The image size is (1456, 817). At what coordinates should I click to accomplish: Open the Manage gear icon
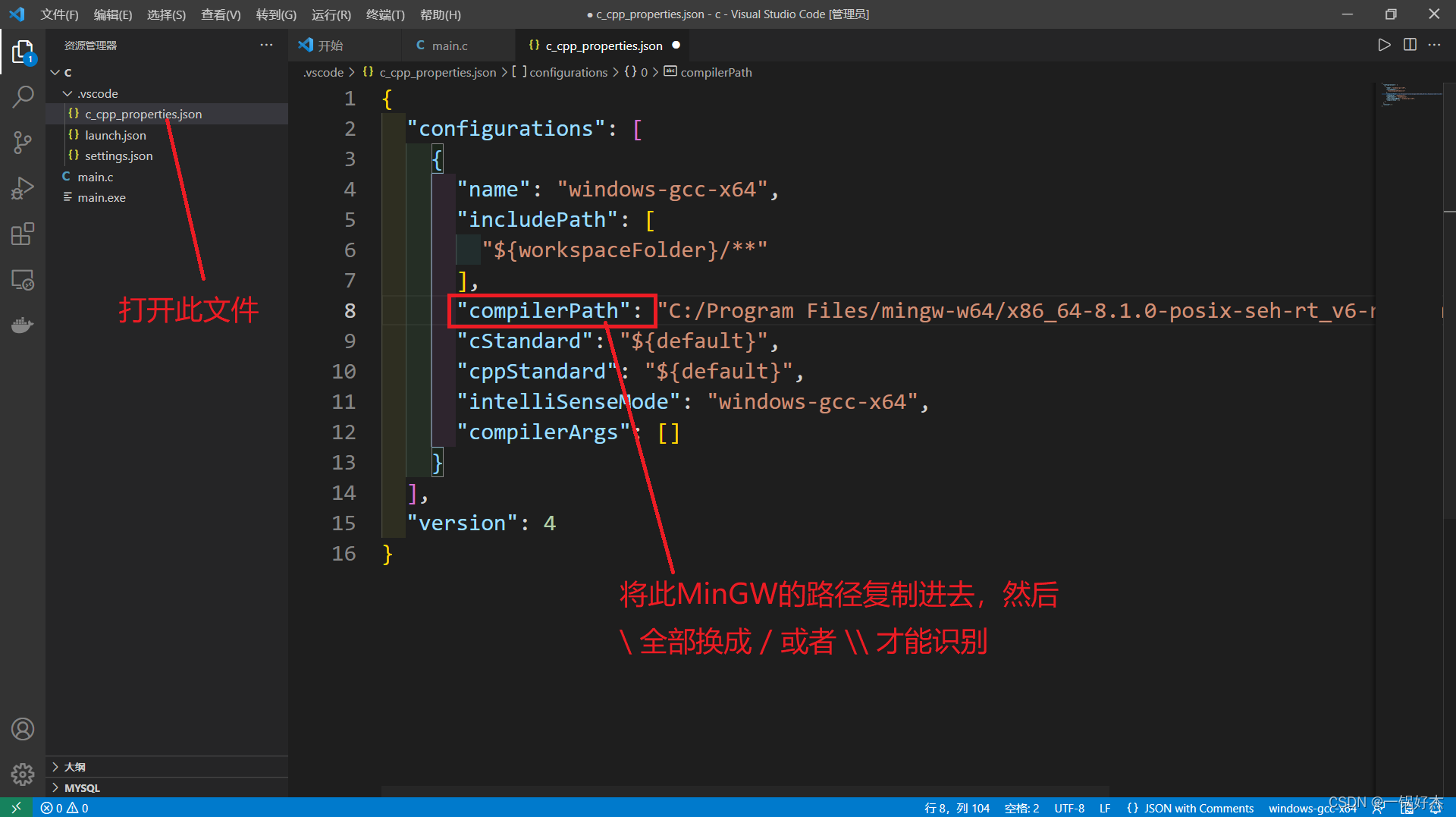23,775
